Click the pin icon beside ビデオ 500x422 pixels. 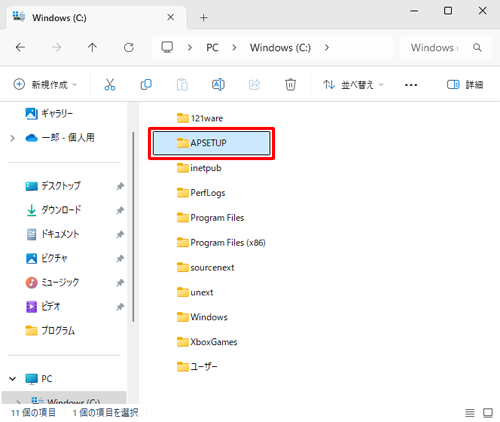point(120,307)
